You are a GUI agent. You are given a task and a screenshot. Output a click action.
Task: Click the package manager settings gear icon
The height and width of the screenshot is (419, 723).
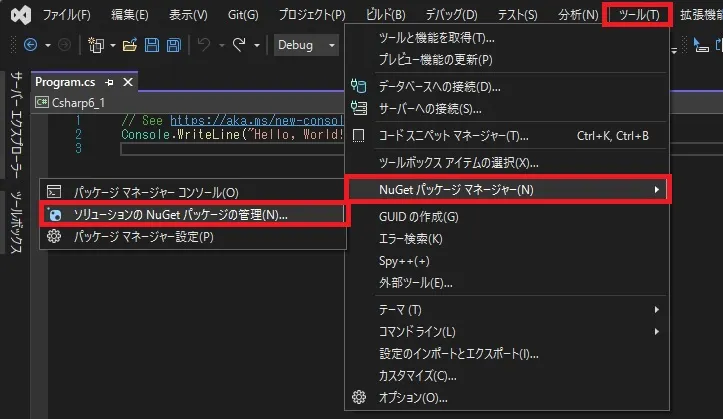54,236
